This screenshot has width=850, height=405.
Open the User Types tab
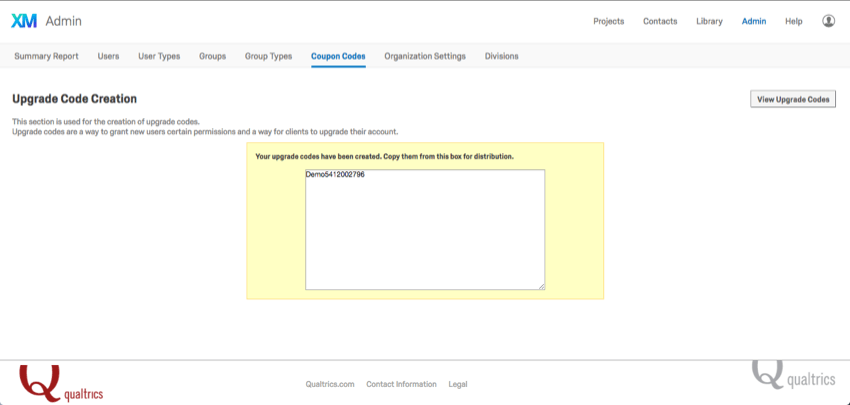[x=159, y=56]
